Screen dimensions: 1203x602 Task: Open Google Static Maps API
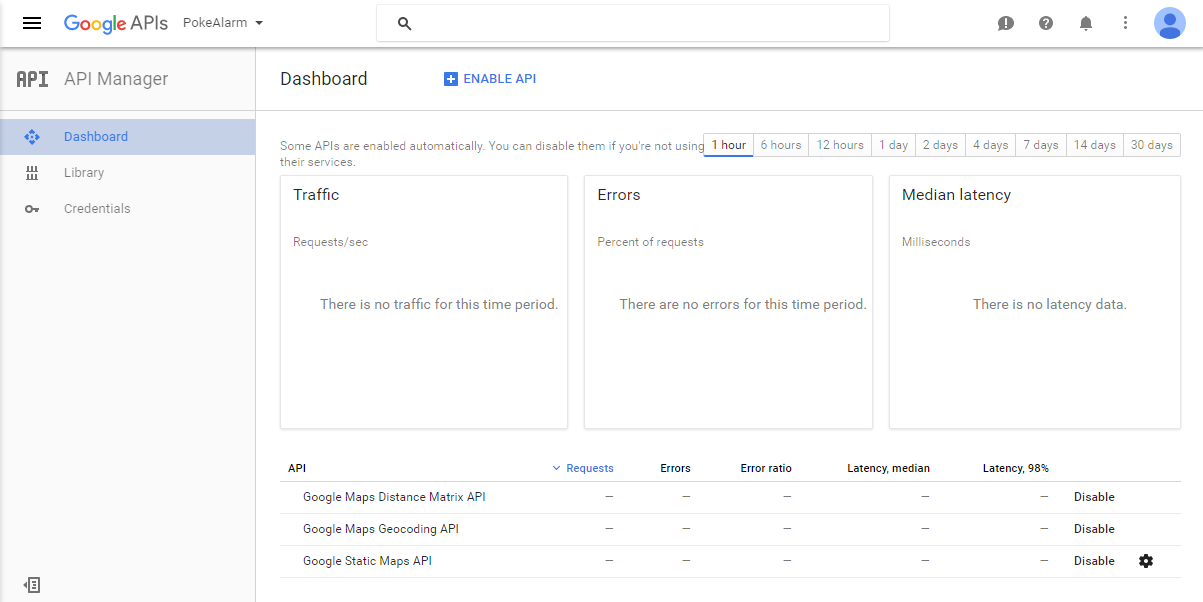pos(367,561)
